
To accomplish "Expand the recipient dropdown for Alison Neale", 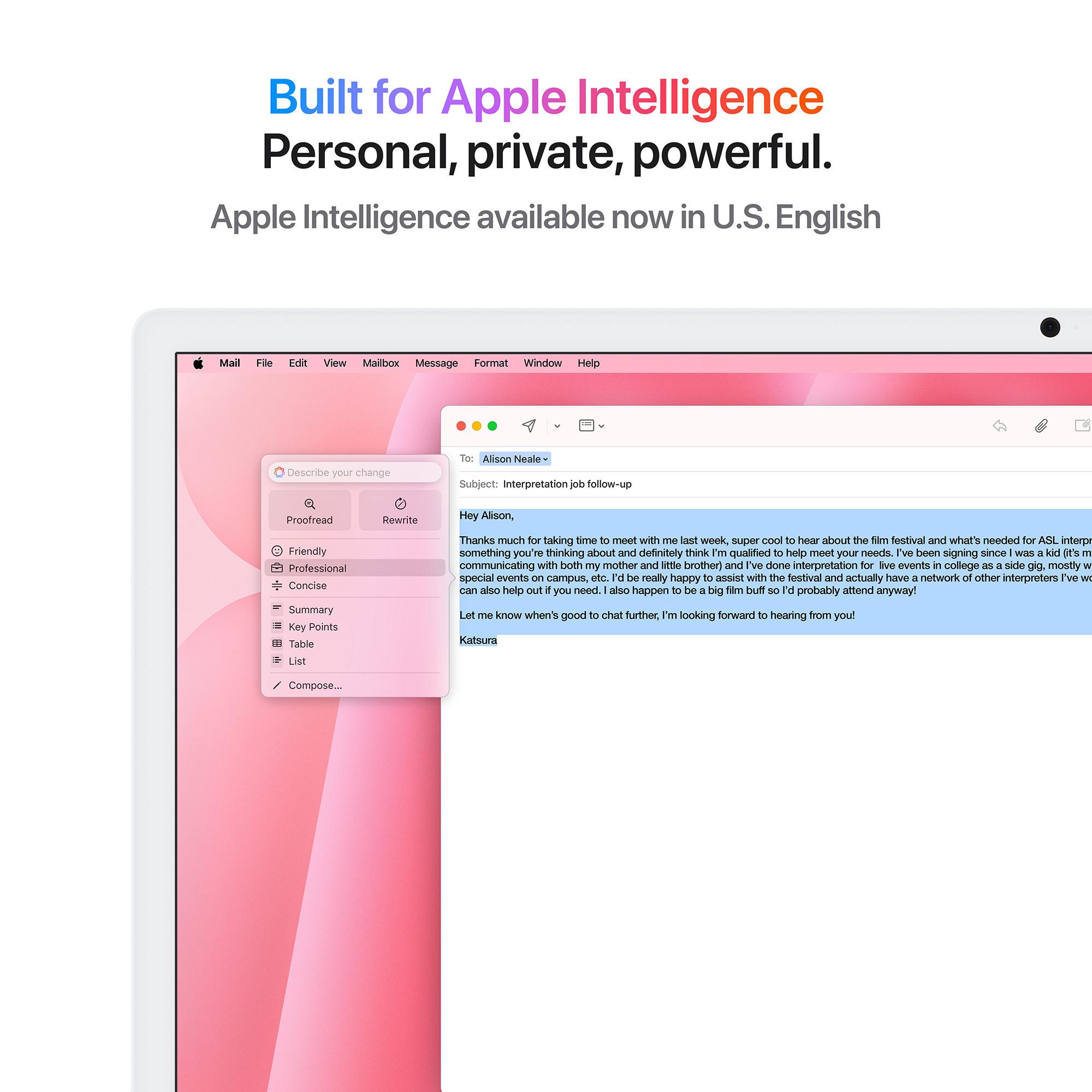I will 541,459.
